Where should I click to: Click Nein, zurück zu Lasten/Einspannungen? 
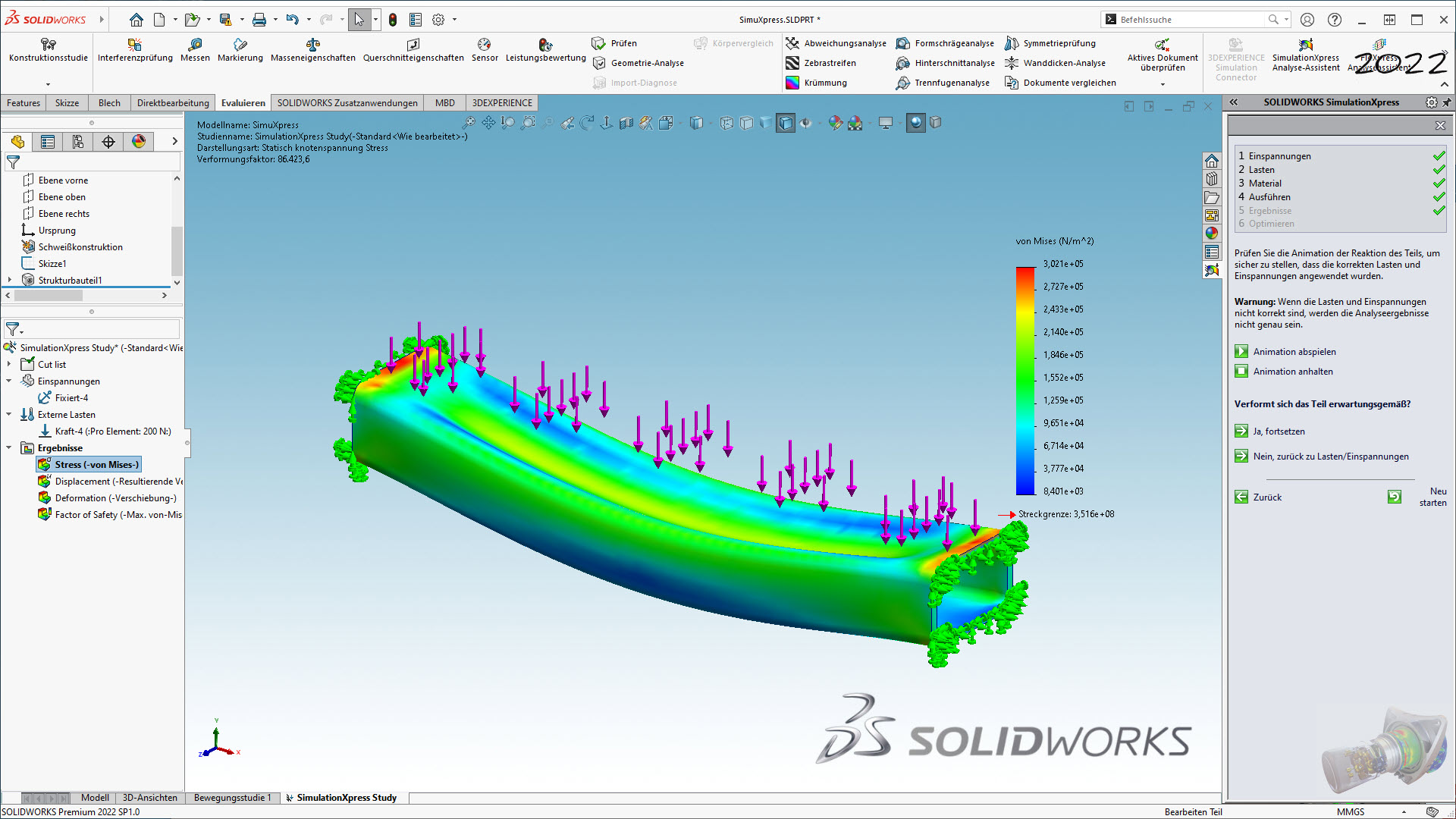click(1322, 457)
